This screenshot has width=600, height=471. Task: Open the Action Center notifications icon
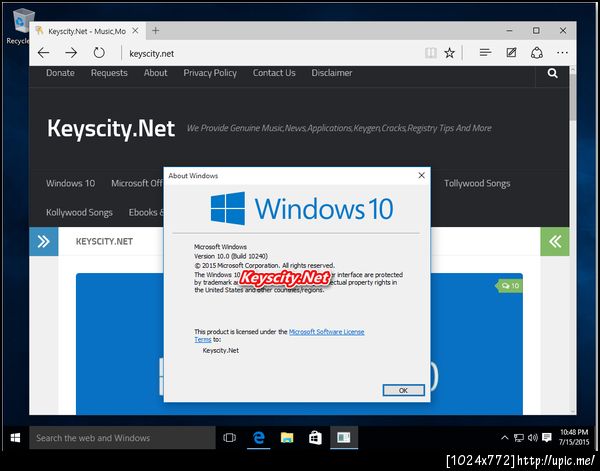pos(547,438)
